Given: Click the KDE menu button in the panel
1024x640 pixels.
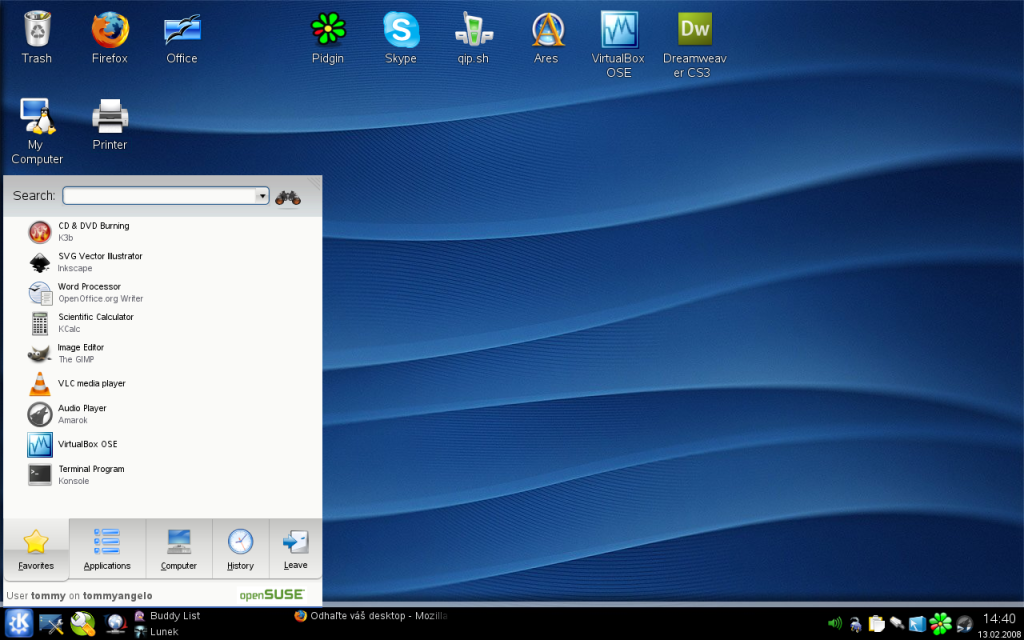Looking at the screenshot, I should coord(17,624).
